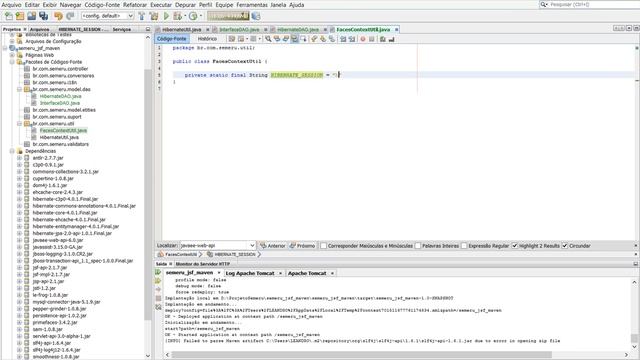This screenshot has width=640, height=360.
Task: Open the Arquivo menu
Action: click(x=11, y=4)
